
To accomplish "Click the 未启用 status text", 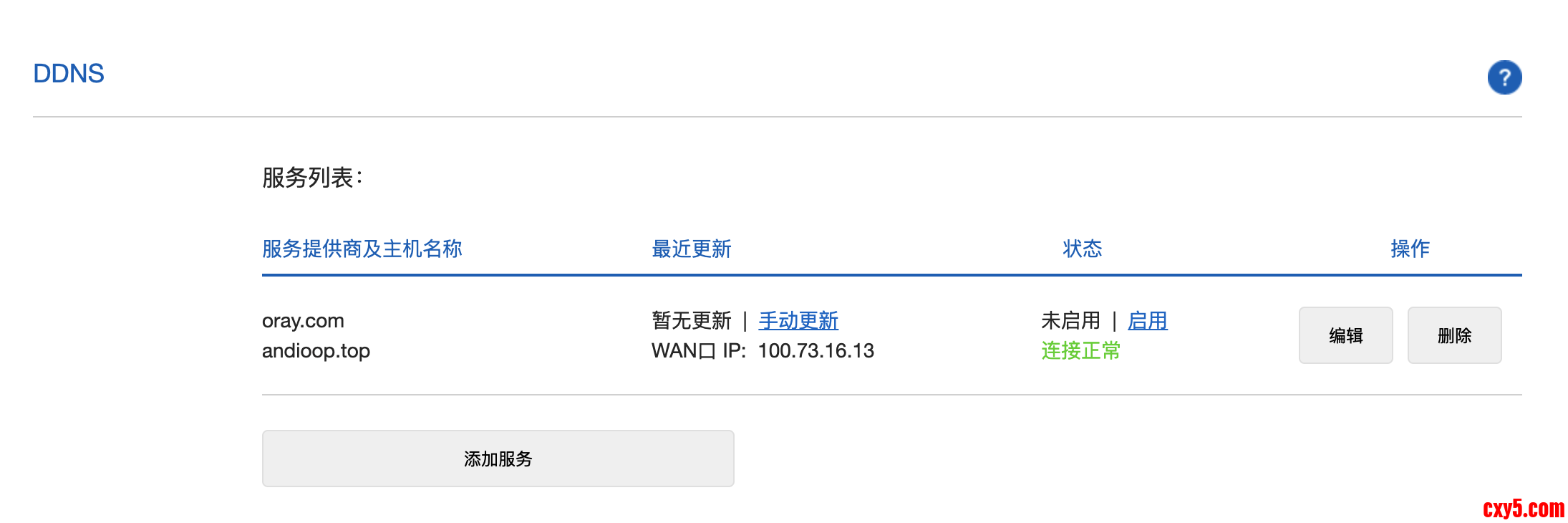I will click(x=1070, y=320).
